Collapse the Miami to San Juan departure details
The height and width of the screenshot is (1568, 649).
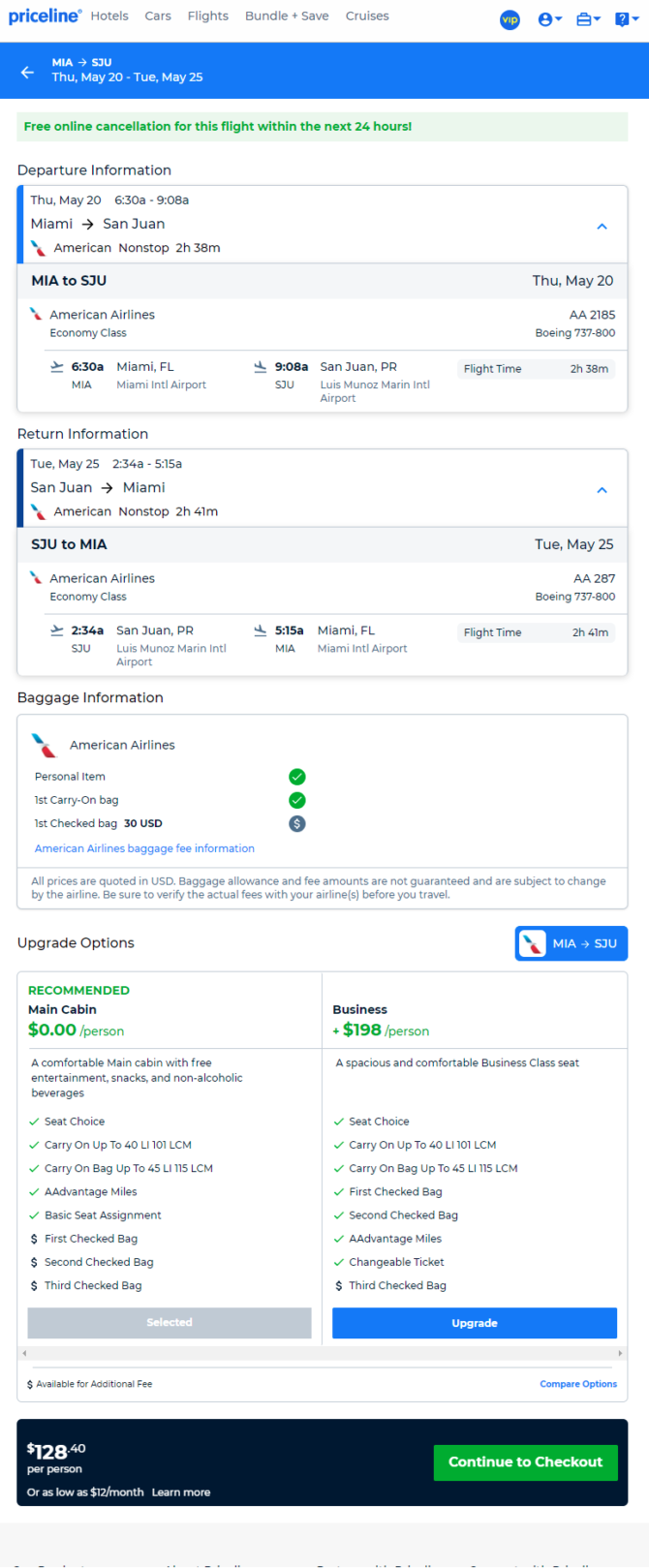[x=602, y=226]
